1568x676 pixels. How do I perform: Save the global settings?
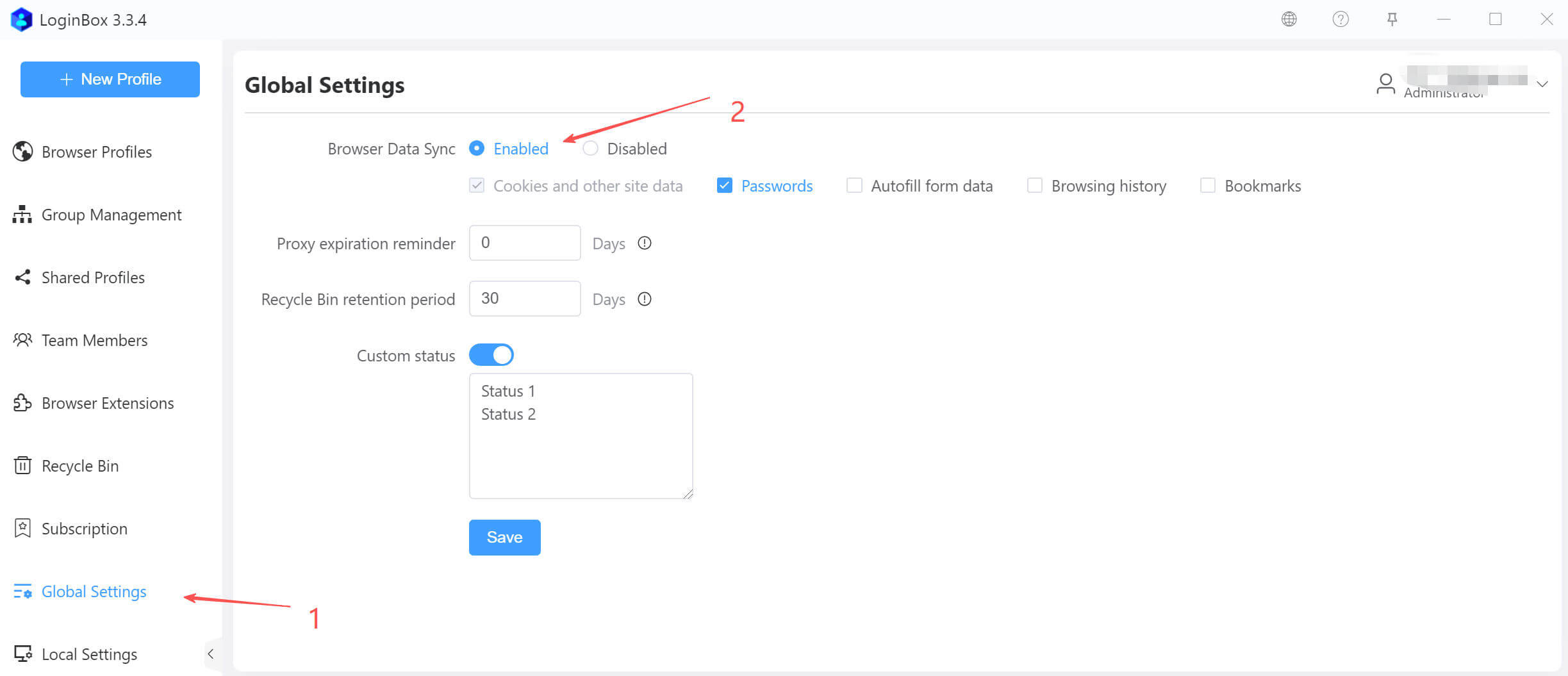504,537
